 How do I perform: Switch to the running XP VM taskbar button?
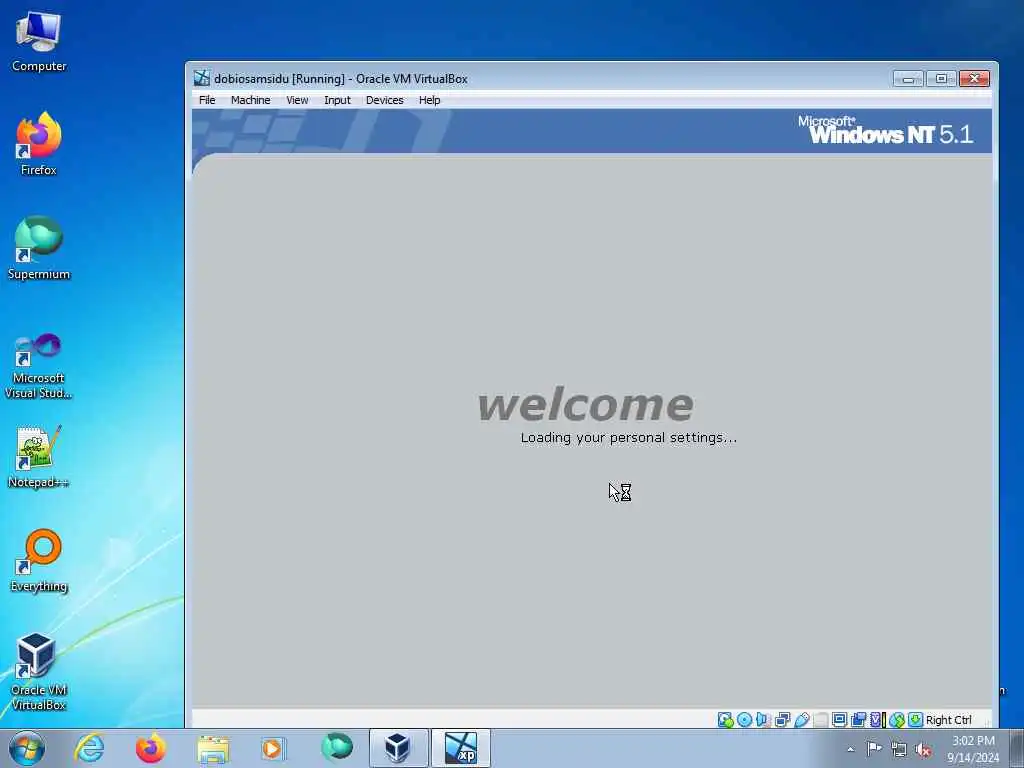[x=460, y=748]
